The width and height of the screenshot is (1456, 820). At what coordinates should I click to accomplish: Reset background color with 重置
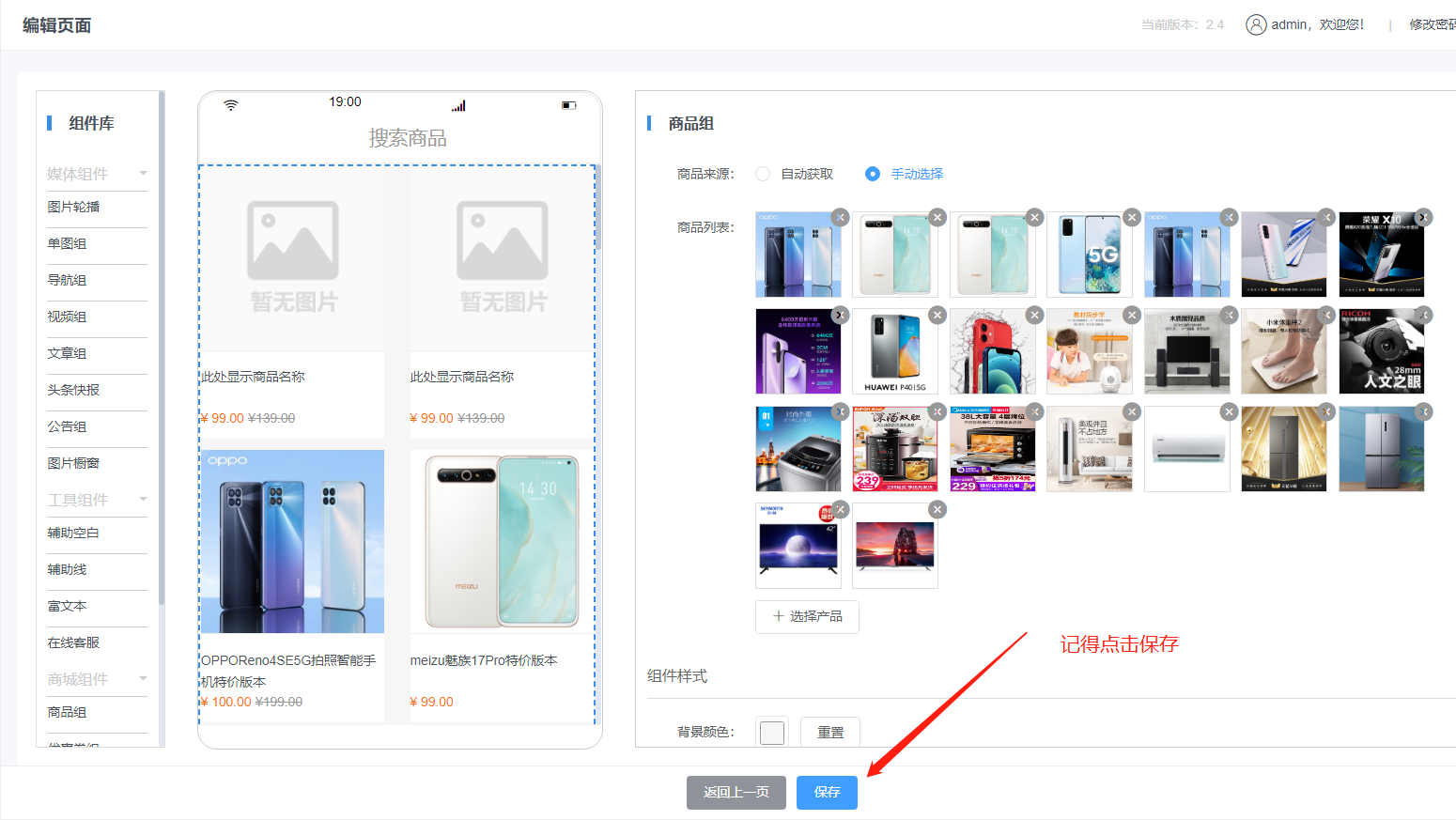(830, 732)
